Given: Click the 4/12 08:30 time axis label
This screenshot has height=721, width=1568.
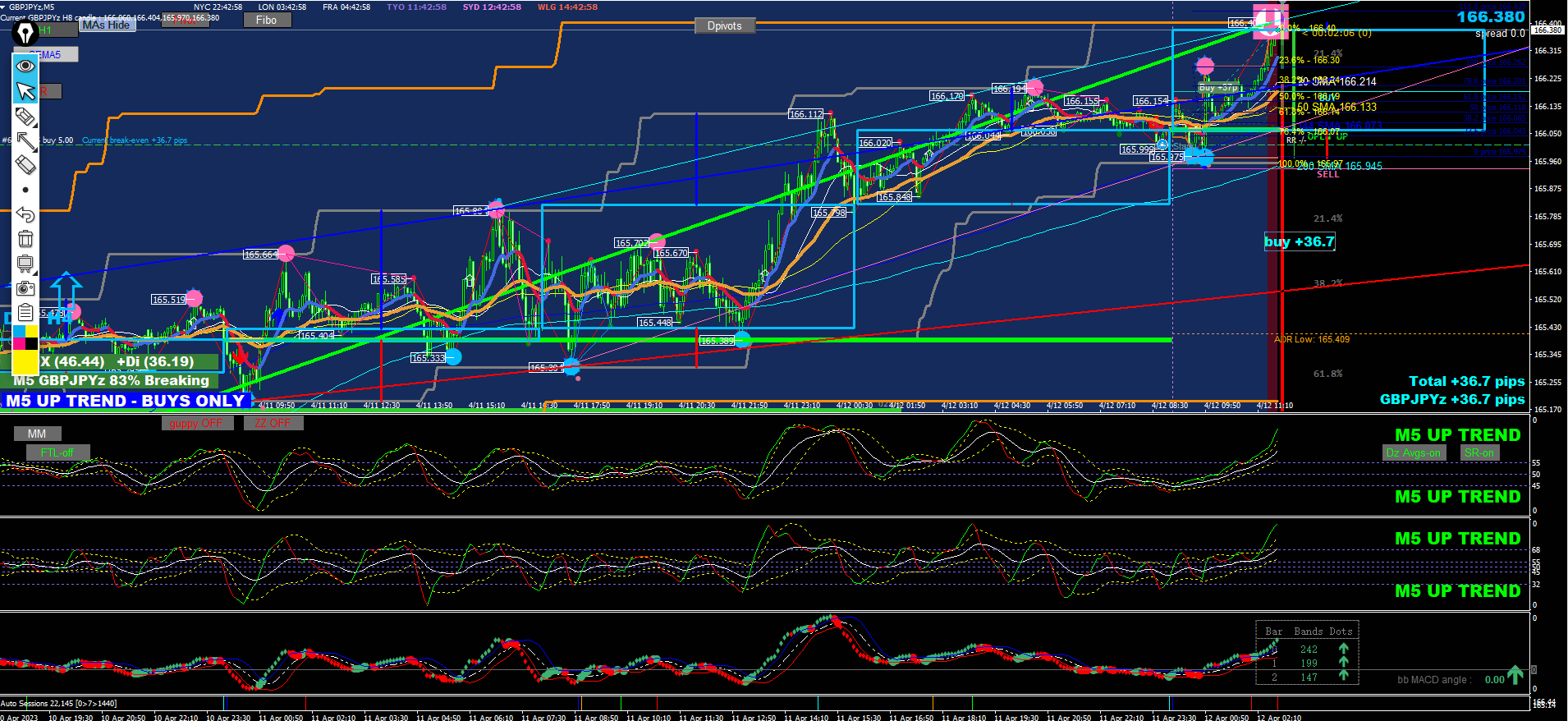Looking at the screenshot, I should [1169, 406].
